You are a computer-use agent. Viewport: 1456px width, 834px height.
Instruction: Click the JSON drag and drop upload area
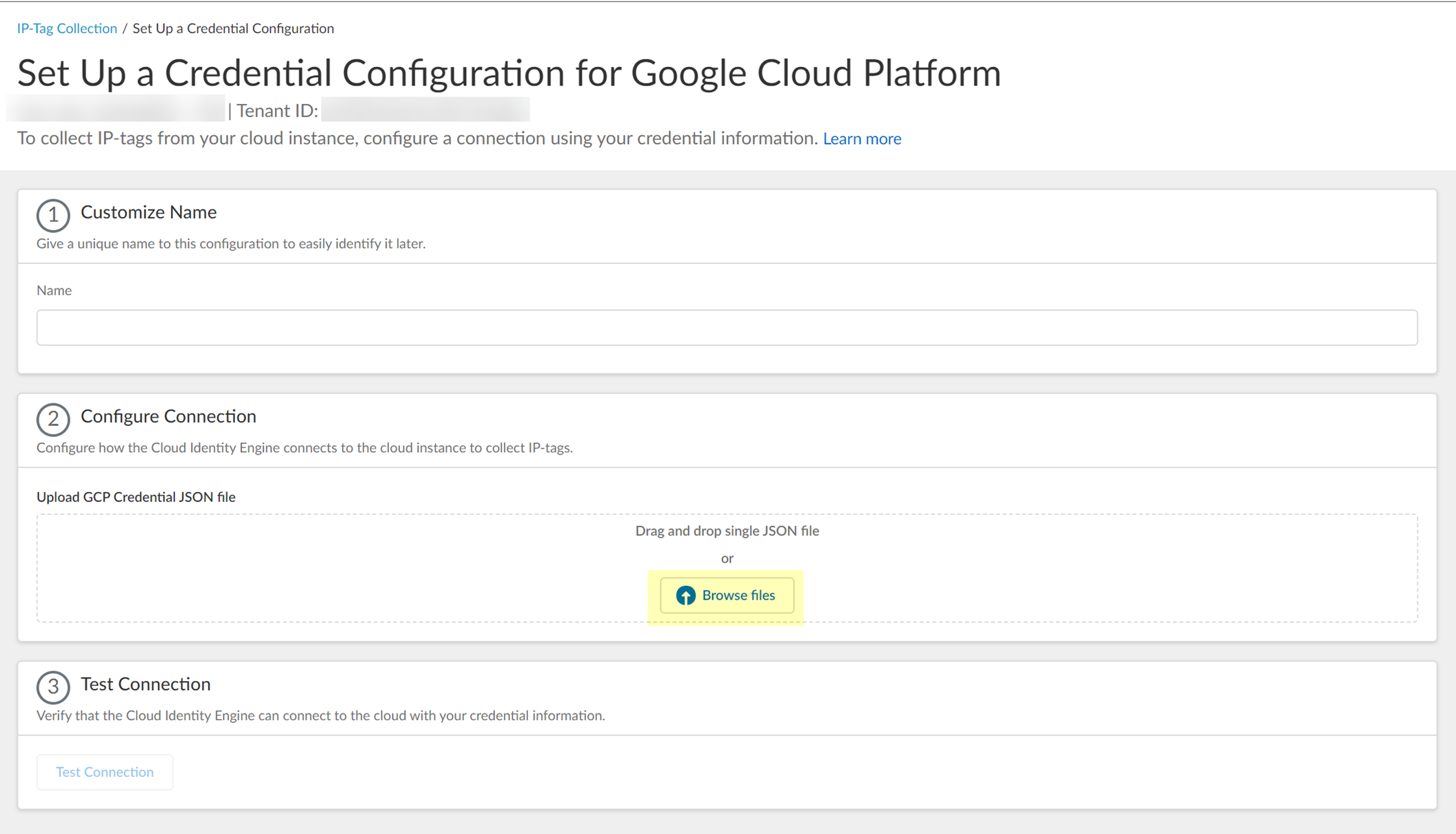coord(727,568)
